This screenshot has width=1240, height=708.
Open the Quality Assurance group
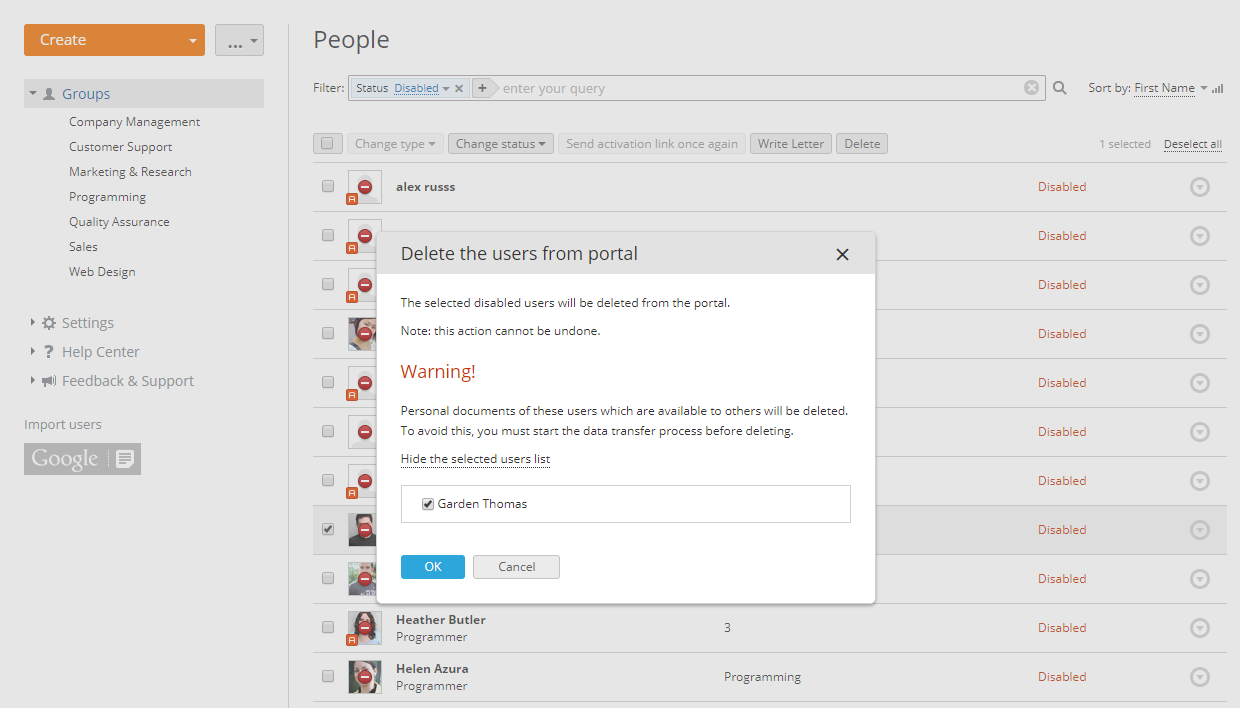(x=118, y=221)
